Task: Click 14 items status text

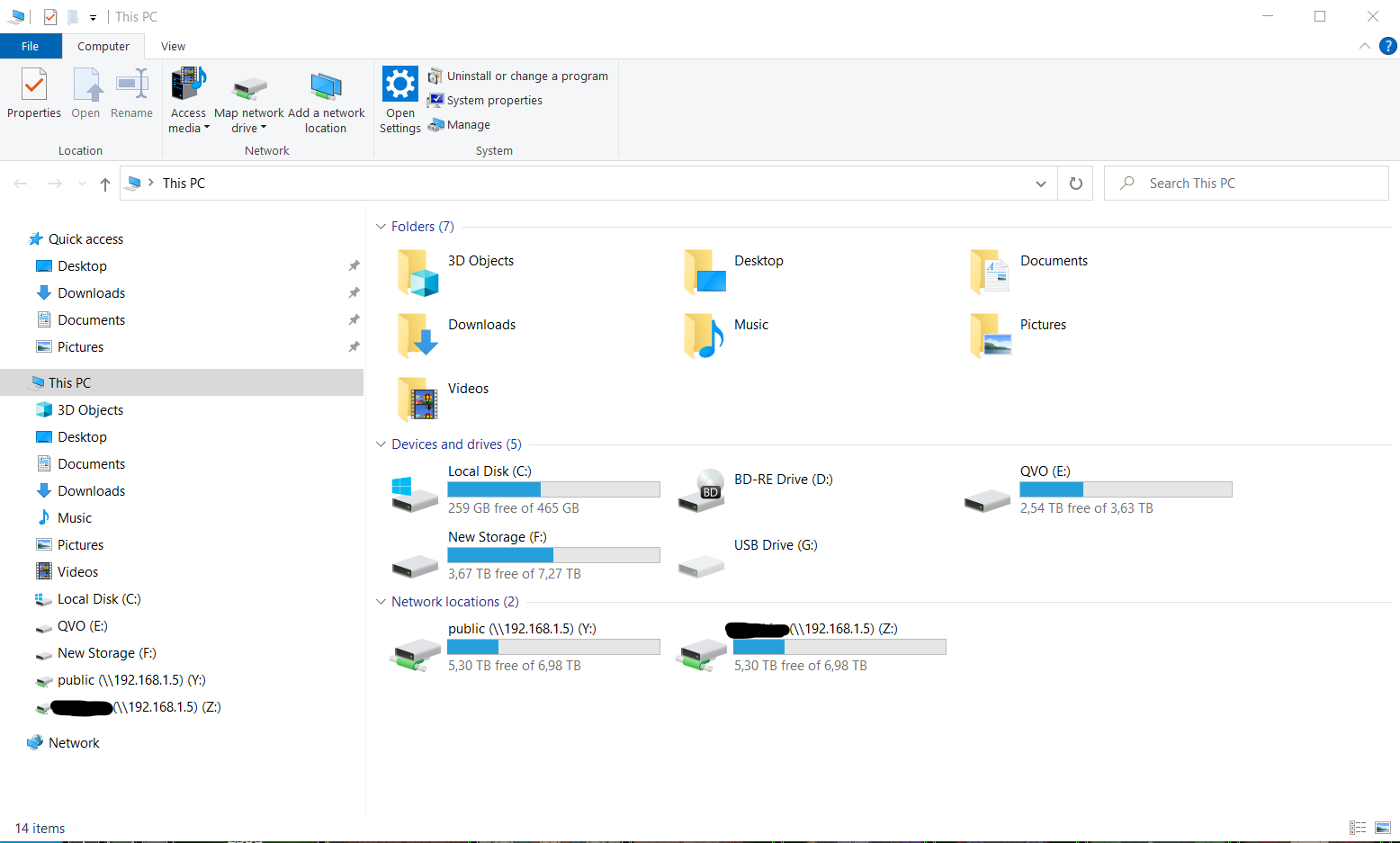Action: click(x=40, y=829)
